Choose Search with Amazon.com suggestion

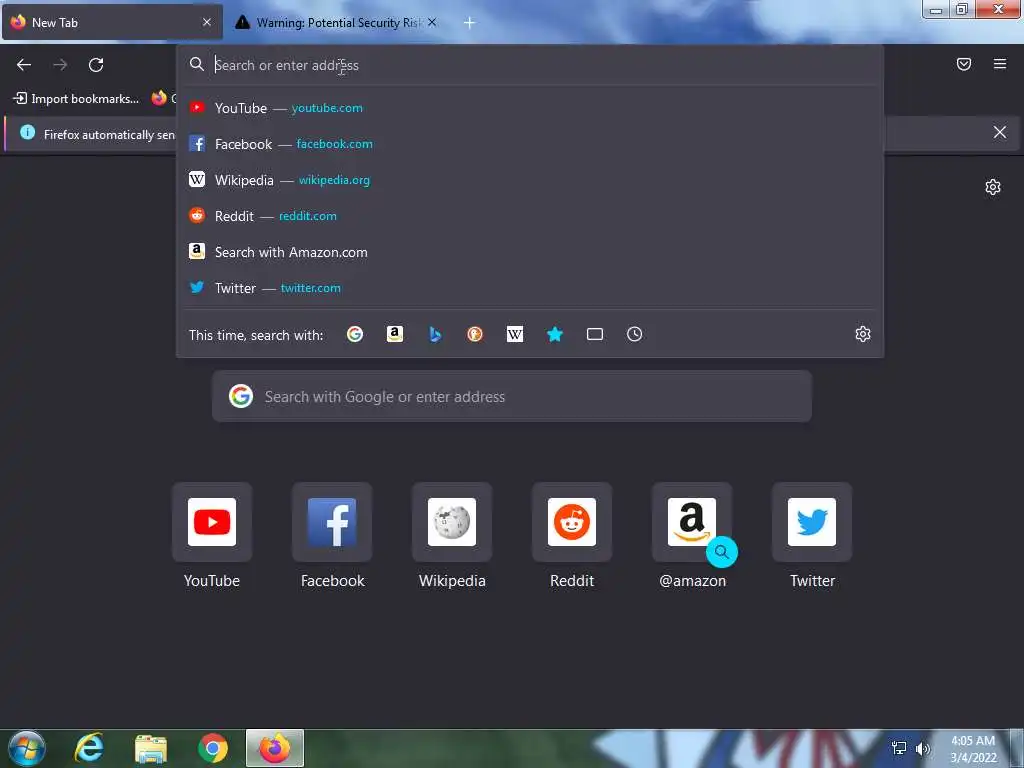pos(530,252)
